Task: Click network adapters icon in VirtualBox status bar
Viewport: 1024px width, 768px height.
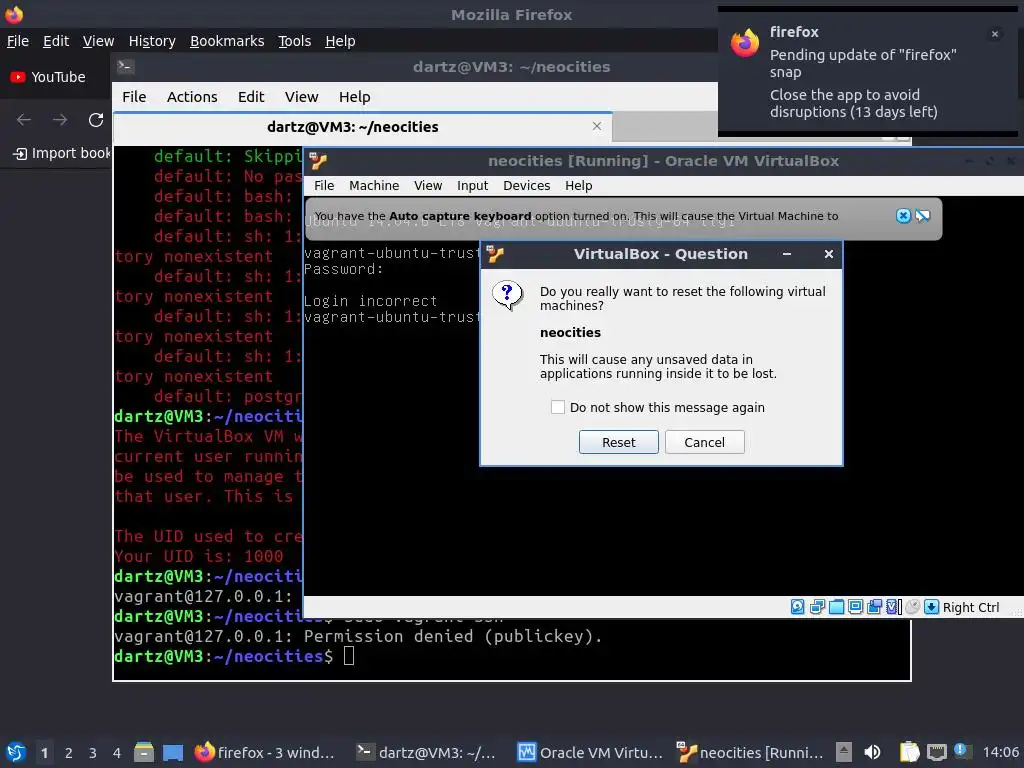Action: point(817,607)
